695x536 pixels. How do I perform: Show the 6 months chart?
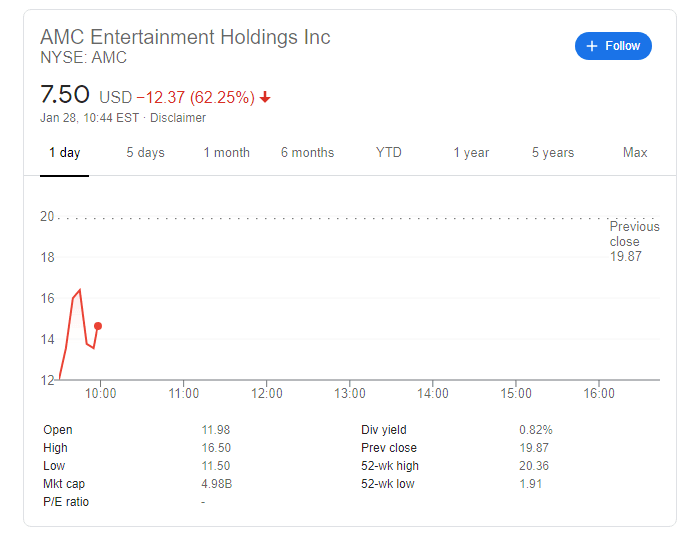click(x=307, y=153)
